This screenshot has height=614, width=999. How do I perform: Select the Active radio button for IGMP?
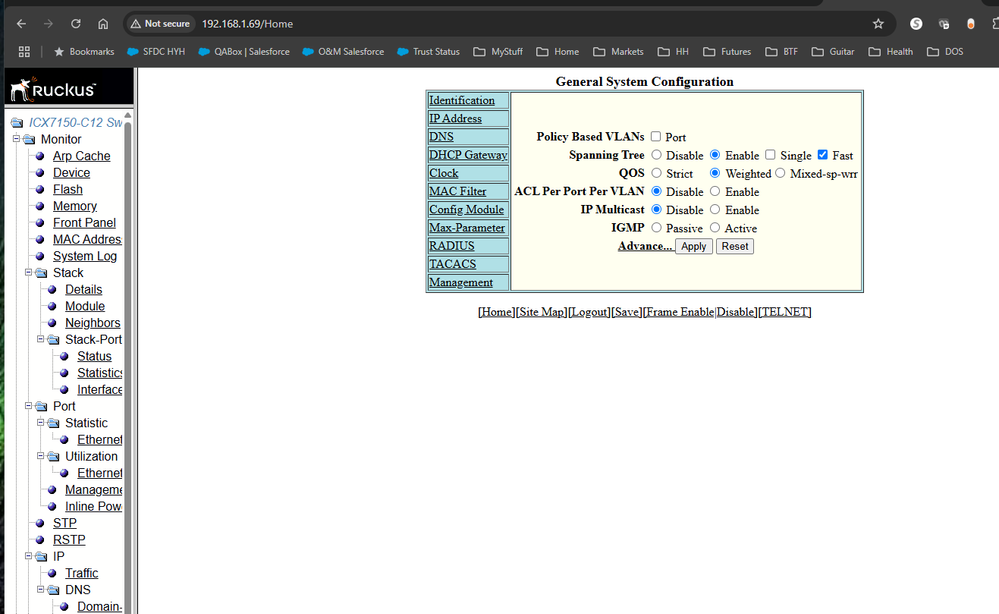[714, 228]
